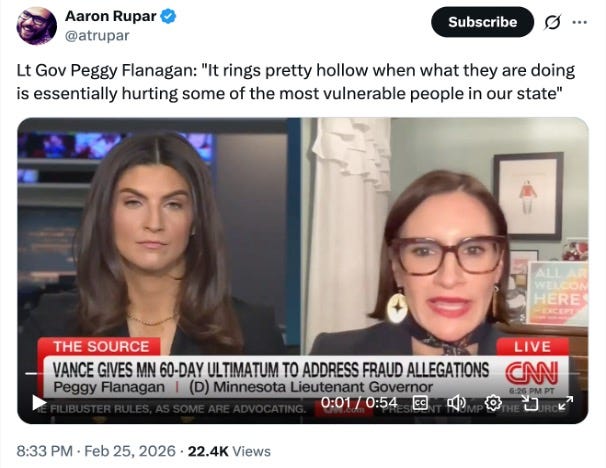Enter video fullscreen using expand arrows

point(565,403)
